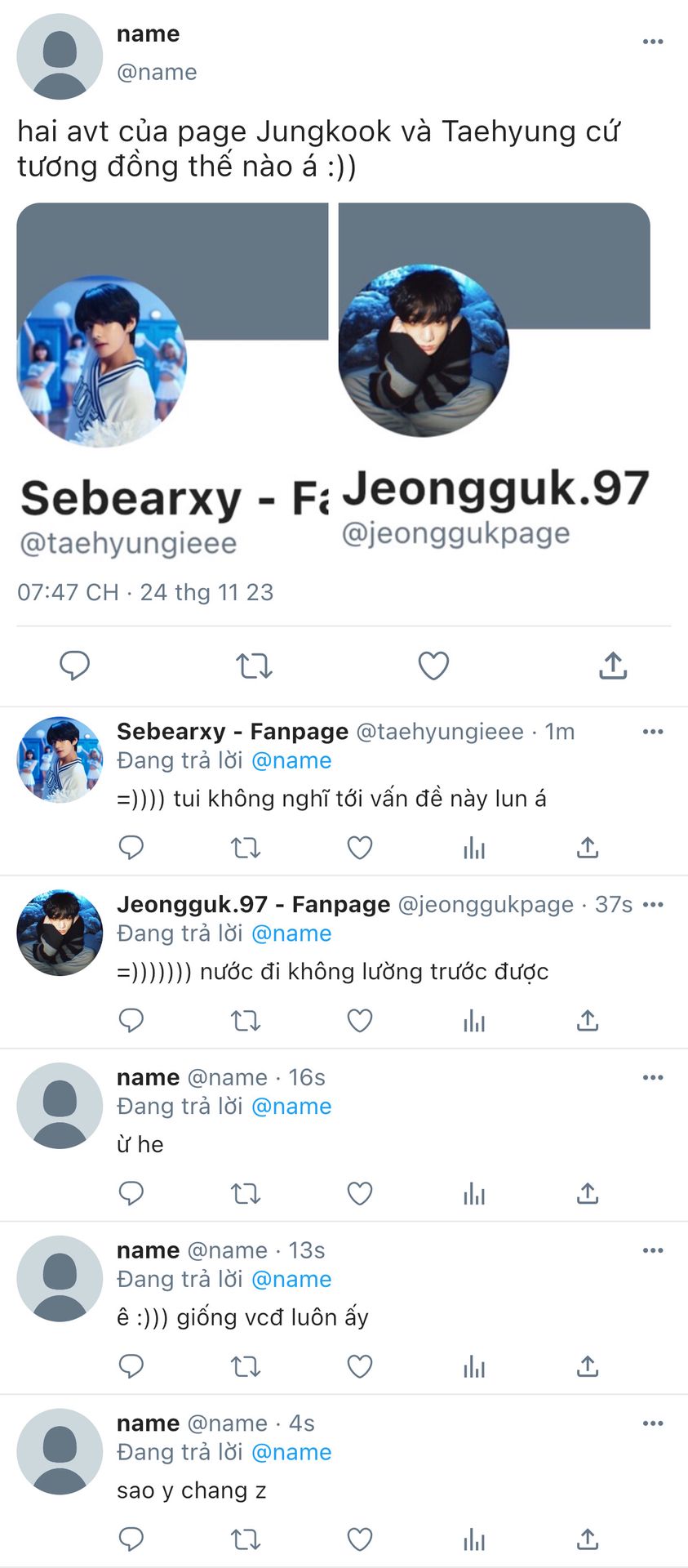Image resolution: width=688 pixels, height=1568 pixels.
Task: Like the Jeongguk.97 - Fanpage reply
Action: pos(360,1021)
